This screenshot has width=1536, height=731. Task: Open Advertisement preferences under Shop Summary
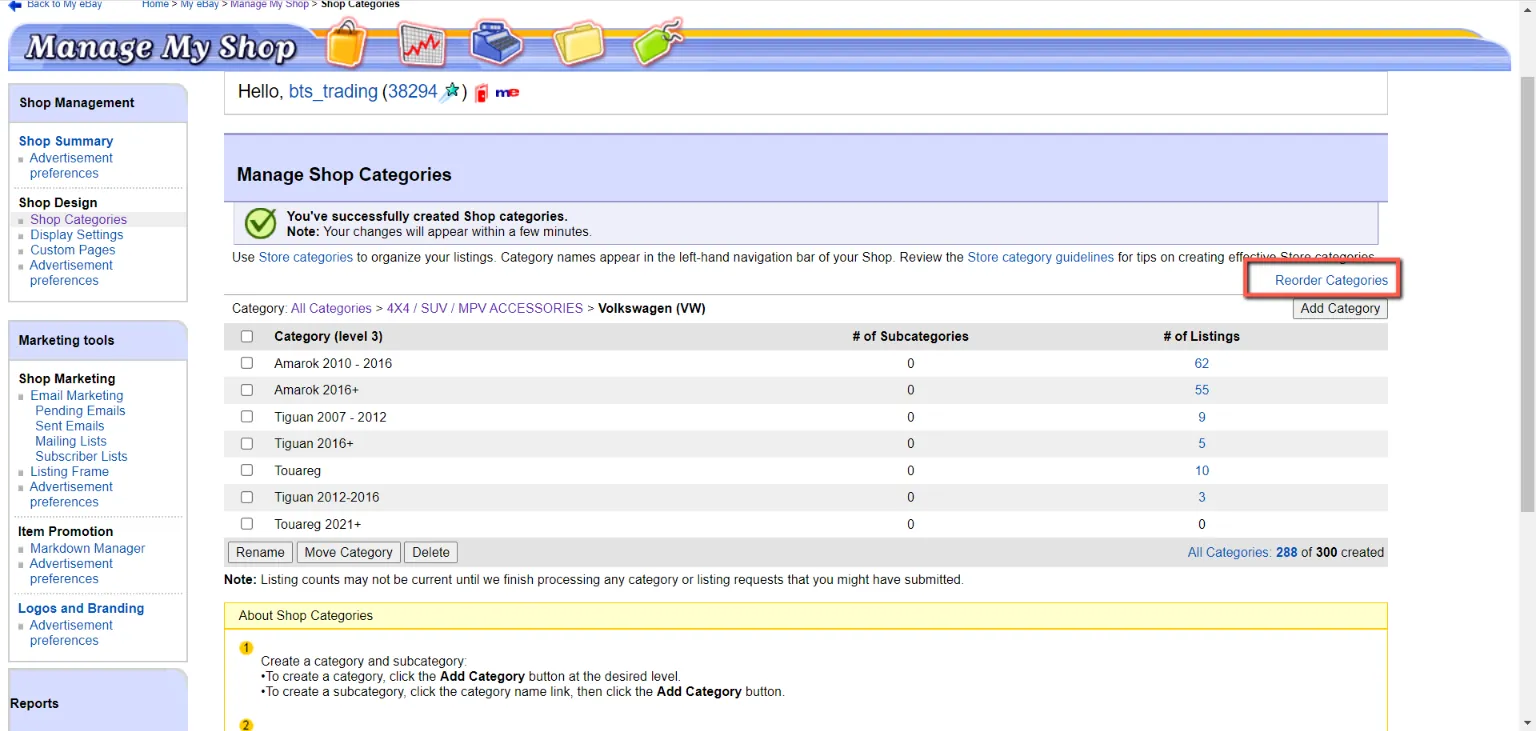(x=71, y=166)
